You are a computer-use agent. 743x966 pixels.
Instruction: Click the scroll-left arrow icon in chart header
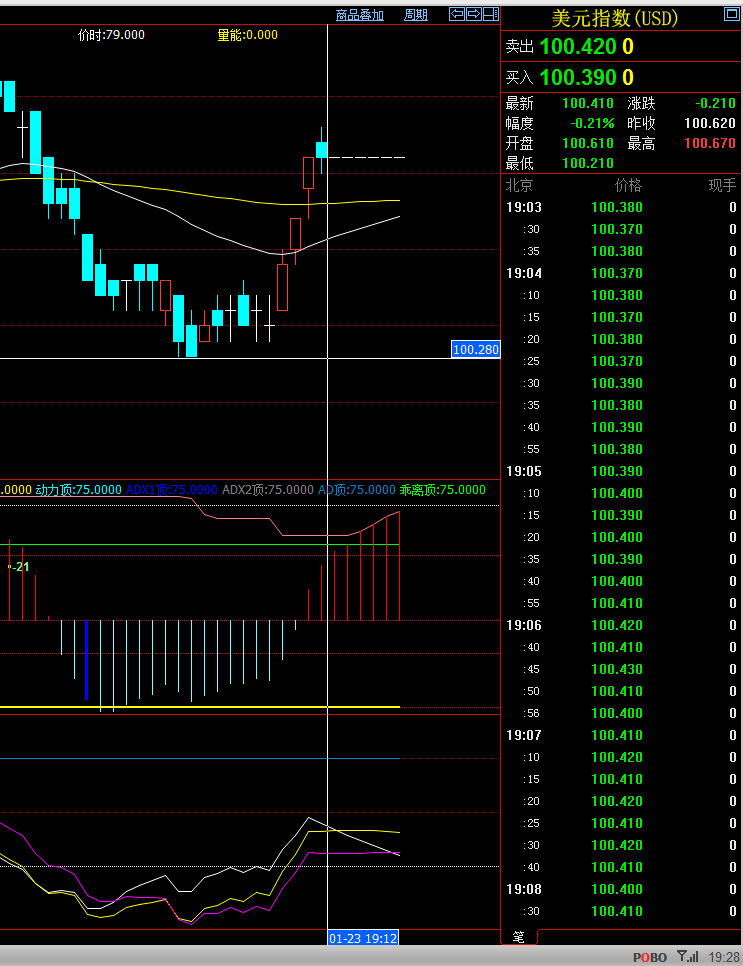tap(457, 14)
